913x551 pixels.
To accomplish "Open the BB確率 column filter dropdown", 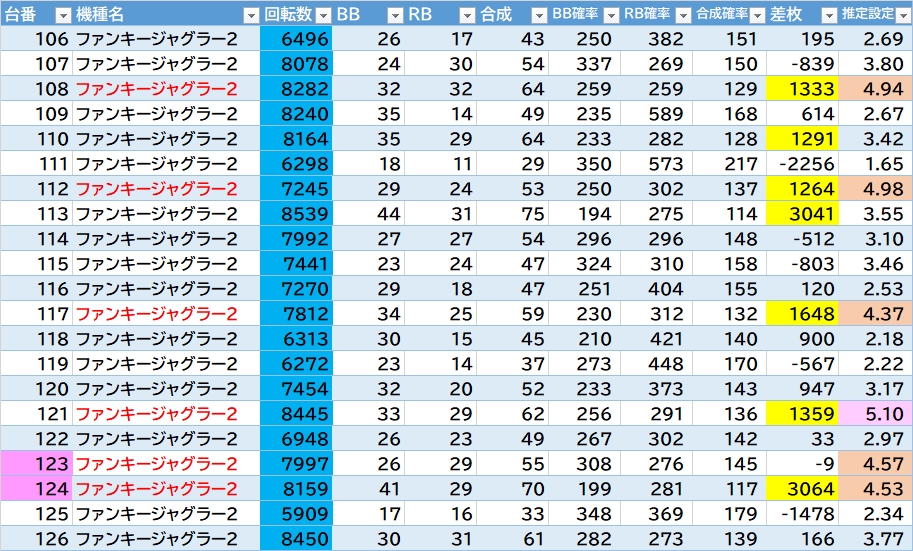I will pyautogui.click(x=611, y=15).
